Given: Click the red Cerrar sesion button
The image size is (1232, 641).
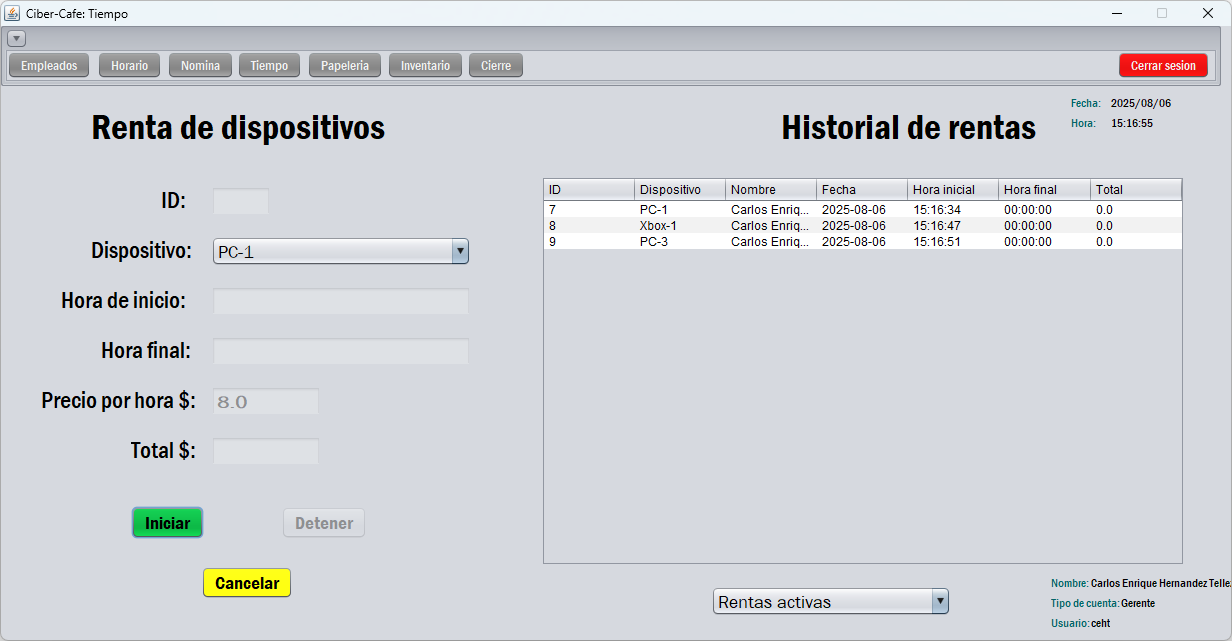Looking at the screenshot, I should coord(1163,66).
